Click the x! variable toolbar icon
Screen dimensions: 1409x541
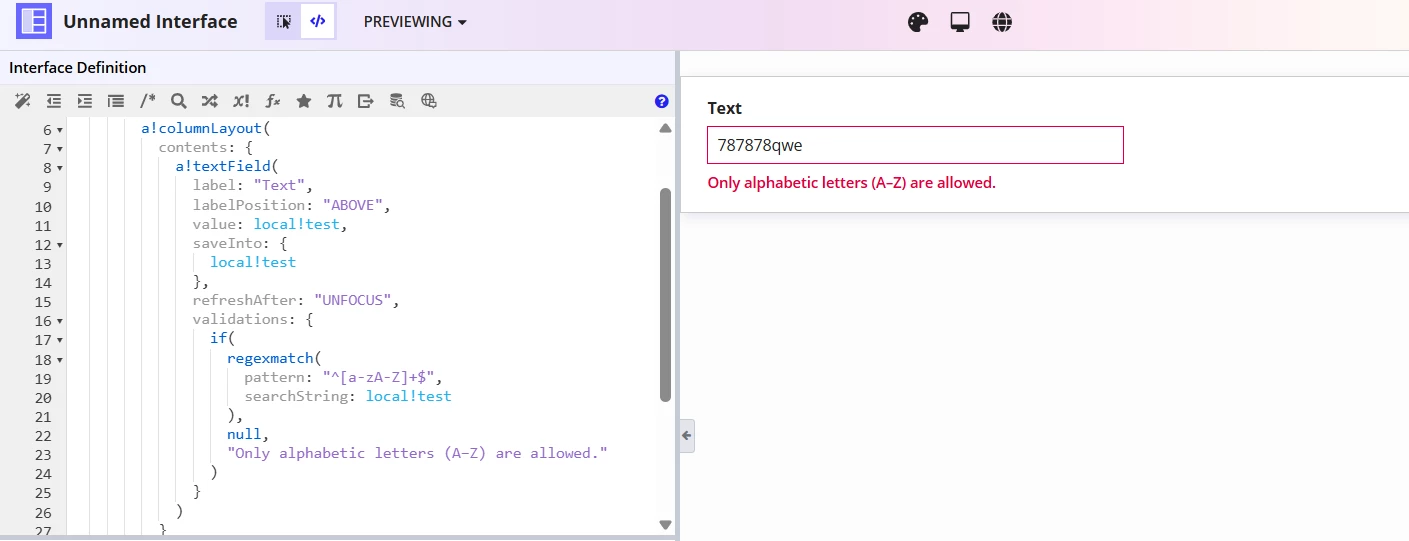tap(241, 101)
